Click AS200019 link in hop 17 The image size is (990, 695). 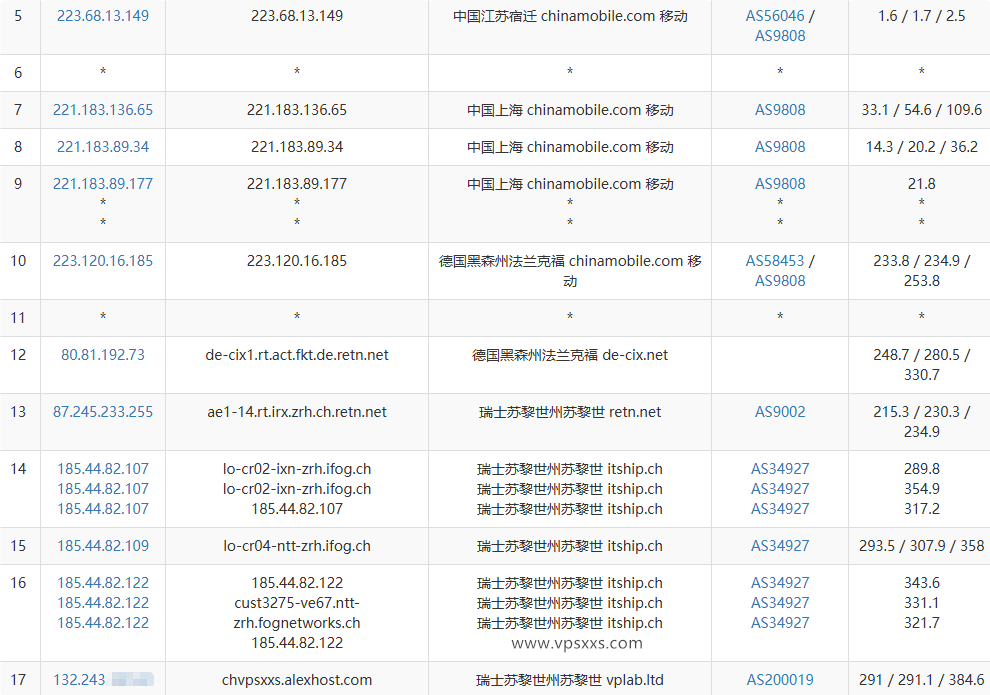point(780,680)
